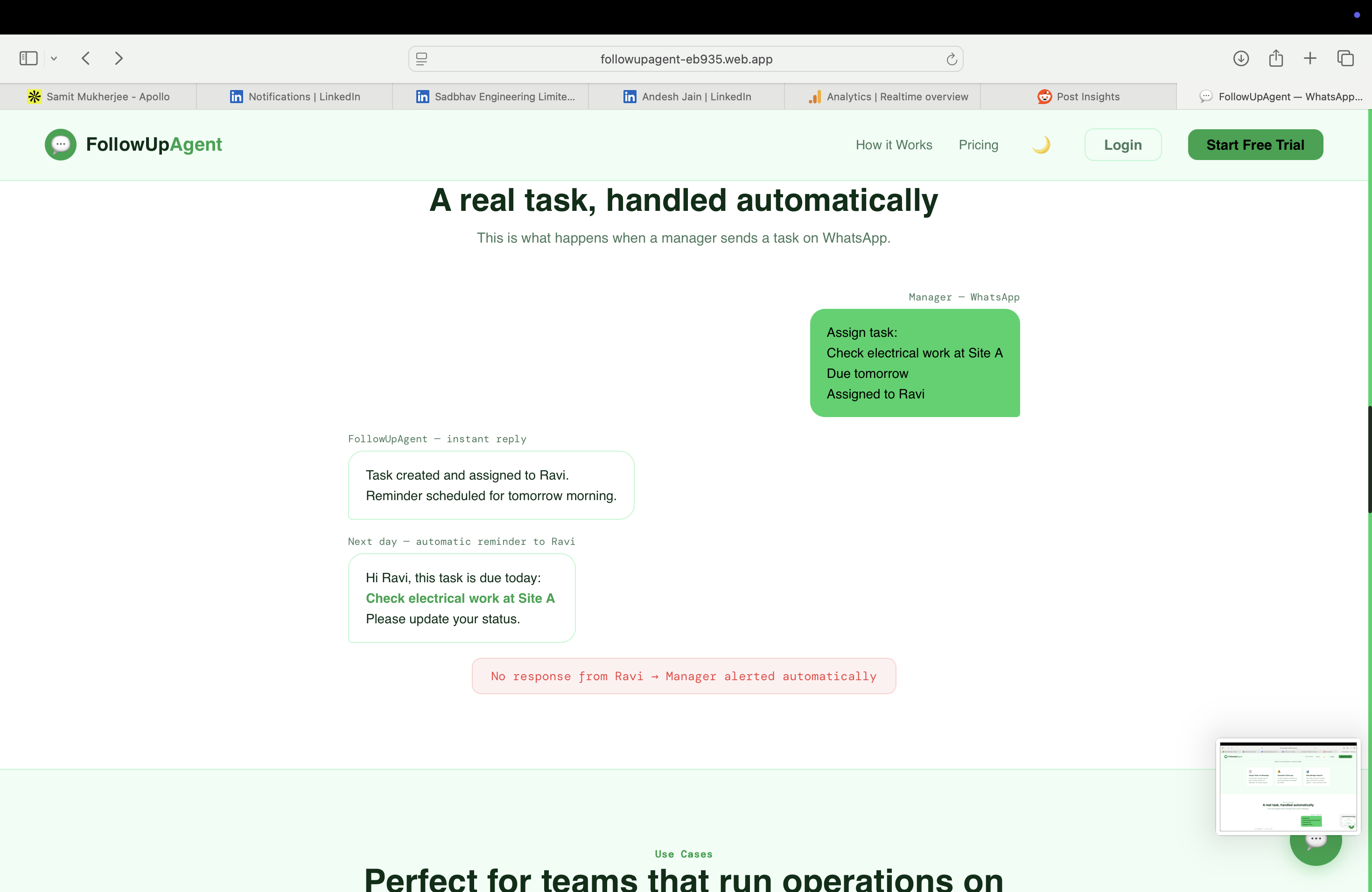Go forward with the forward arrow
Screen dimensions: 1372x892
coord(119,58)
